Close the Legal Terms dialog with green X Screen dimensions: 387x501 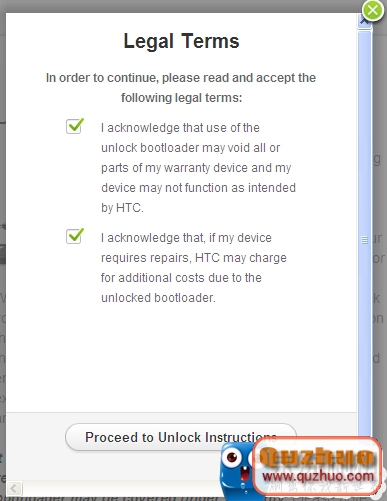[x=373, y=11]
